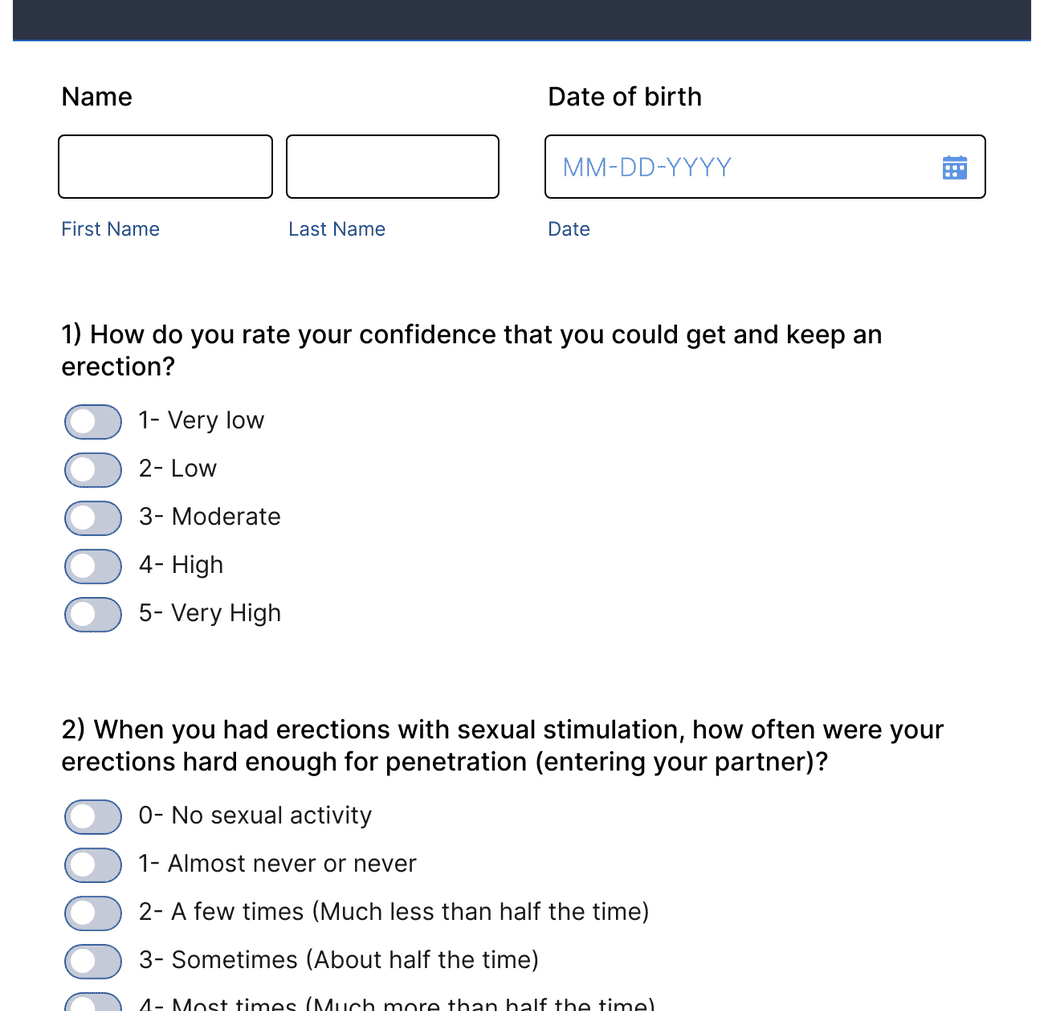Viewport: 1044px width, 1011px height.
Task: Click the "Date of birth" heading
Action: (624, 96)
